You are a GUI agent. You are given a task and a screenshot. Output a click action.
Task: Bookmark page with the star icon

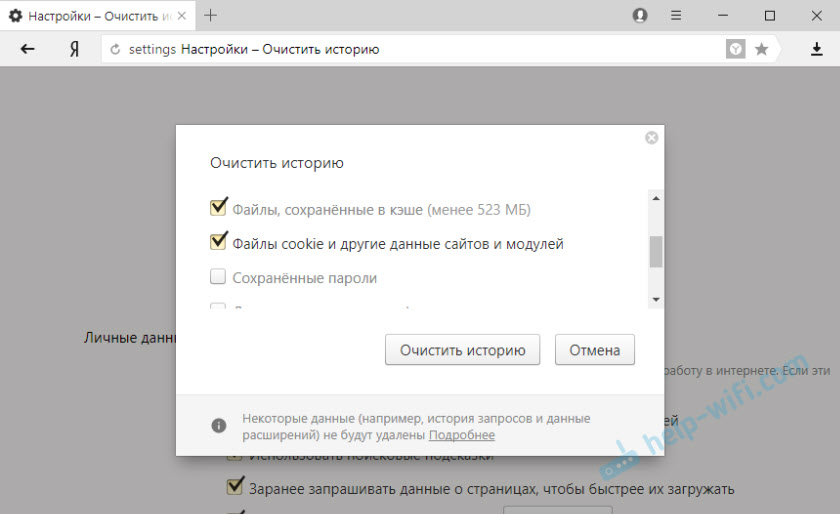[x=761, y=49]
